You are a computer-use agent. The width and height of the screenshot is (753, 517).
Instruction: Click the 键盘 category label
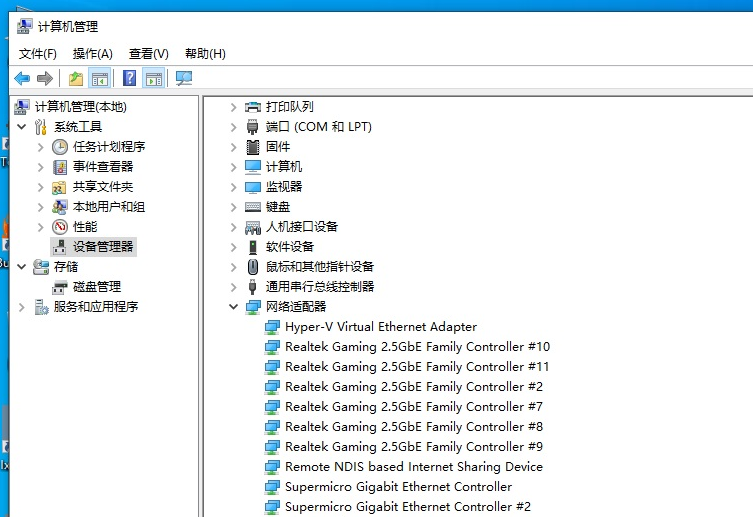278,207
